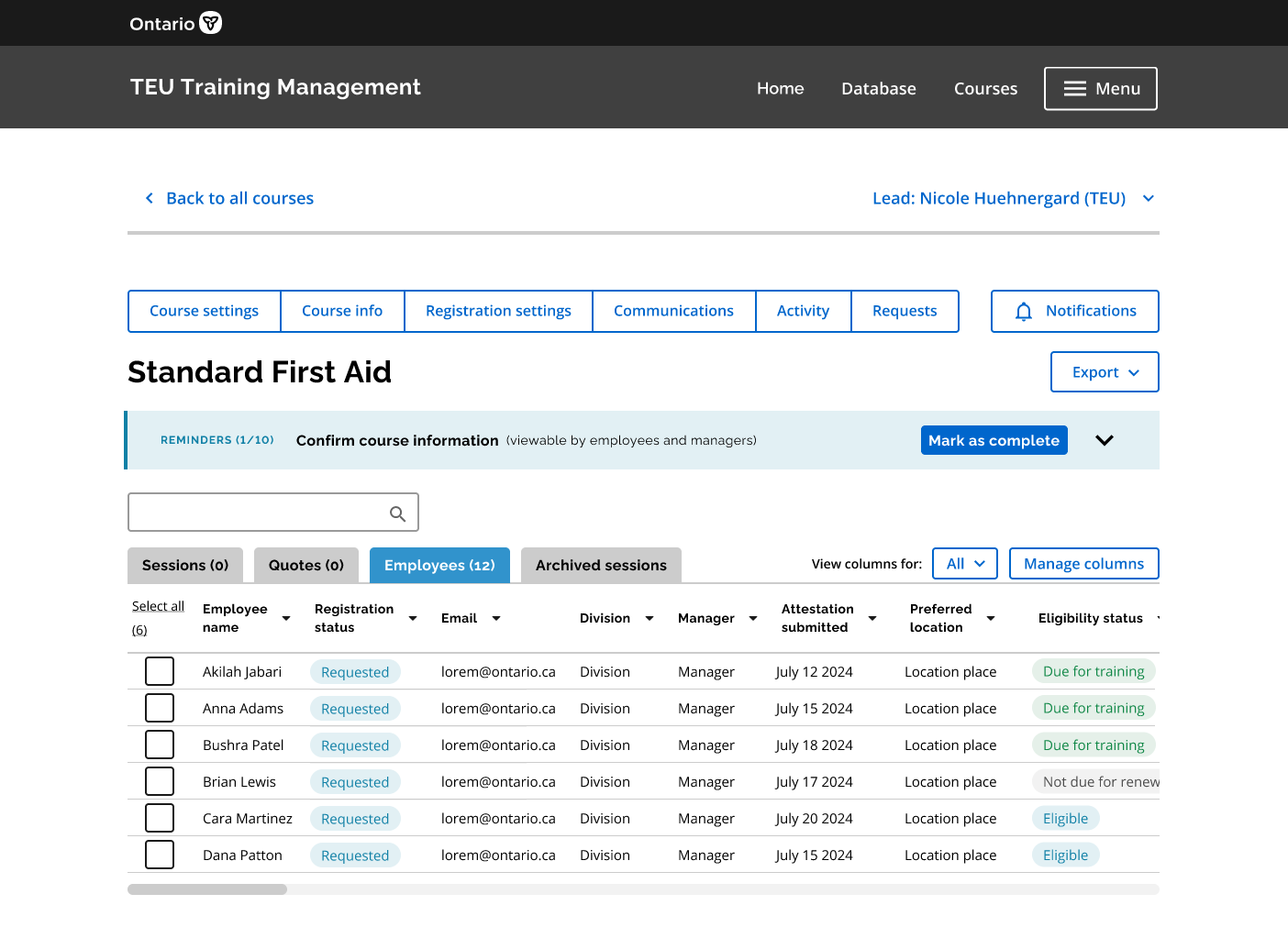Select checkbox for Akilah Jabari

point(160,671)
